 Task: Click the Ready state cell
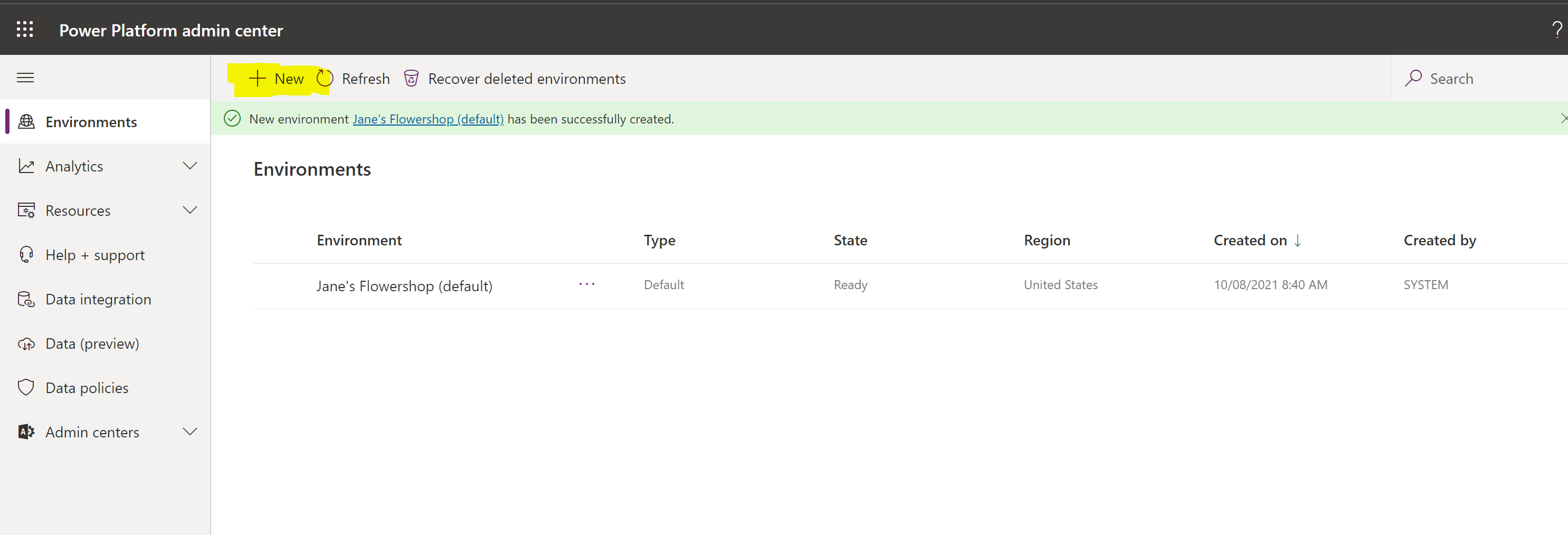click(x=850, y=285)
